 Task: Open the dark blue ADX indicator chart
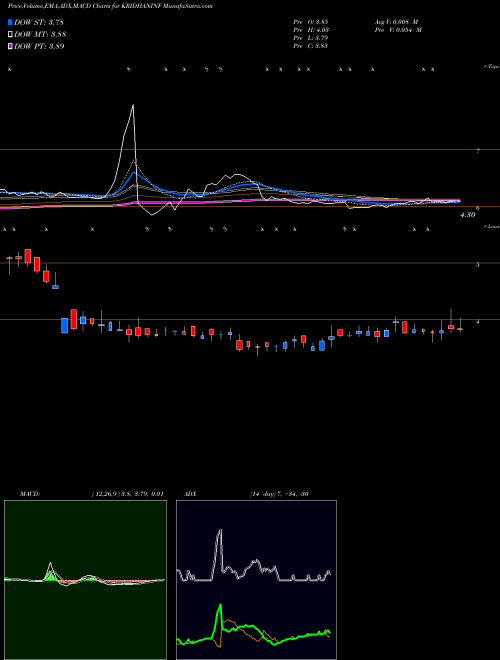pos(256,580)
